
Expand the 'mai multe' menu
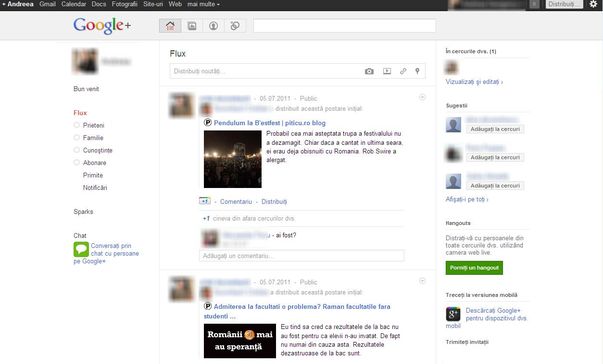[x=203, y=4]
